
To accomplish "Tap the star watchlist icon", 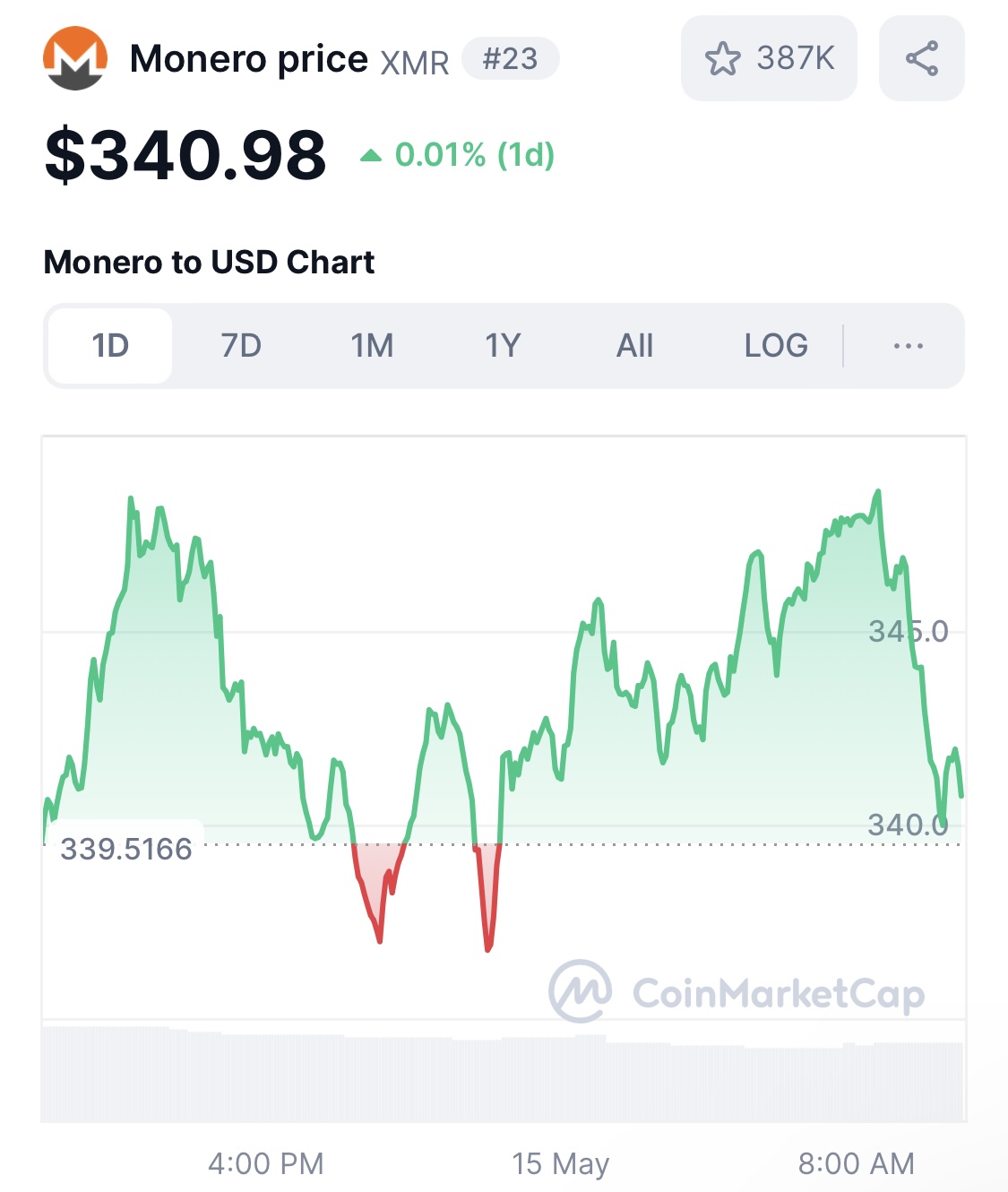I will (723, 59).
